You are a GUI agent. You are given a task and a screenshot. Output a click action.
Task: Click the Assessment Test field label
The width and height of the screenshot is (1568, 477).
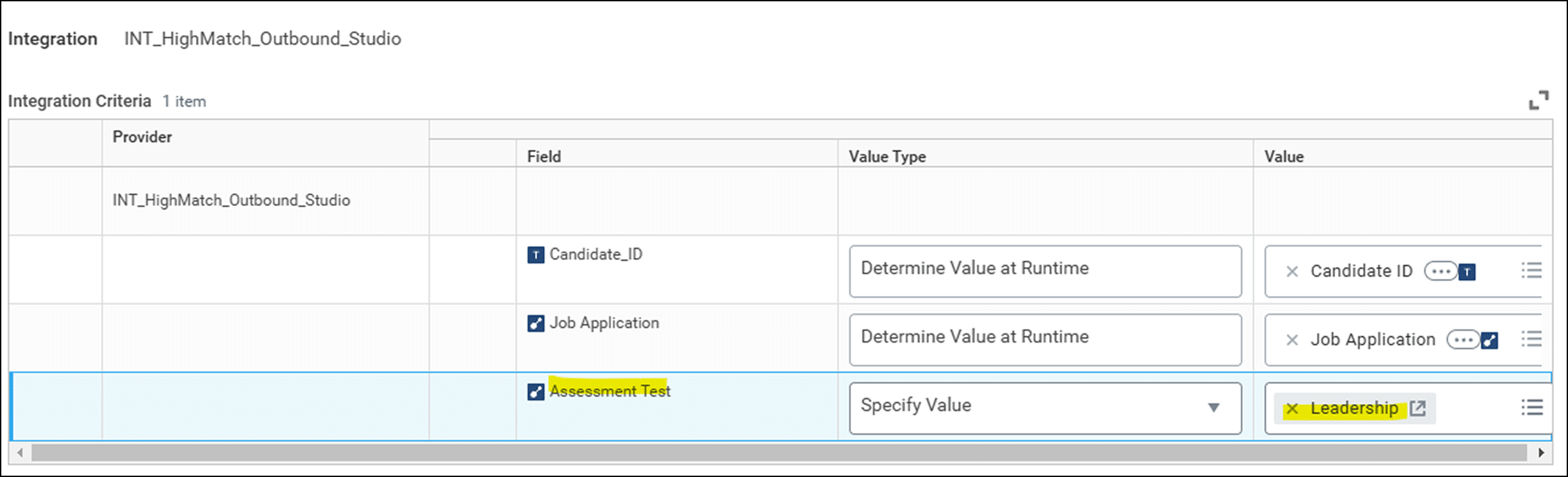coord(609,391)
